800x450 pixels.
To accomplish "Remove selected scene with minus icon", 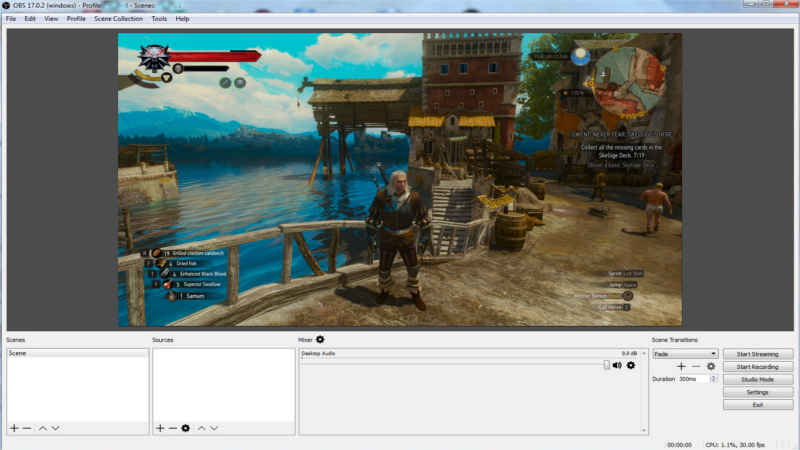I will [27, 428].
